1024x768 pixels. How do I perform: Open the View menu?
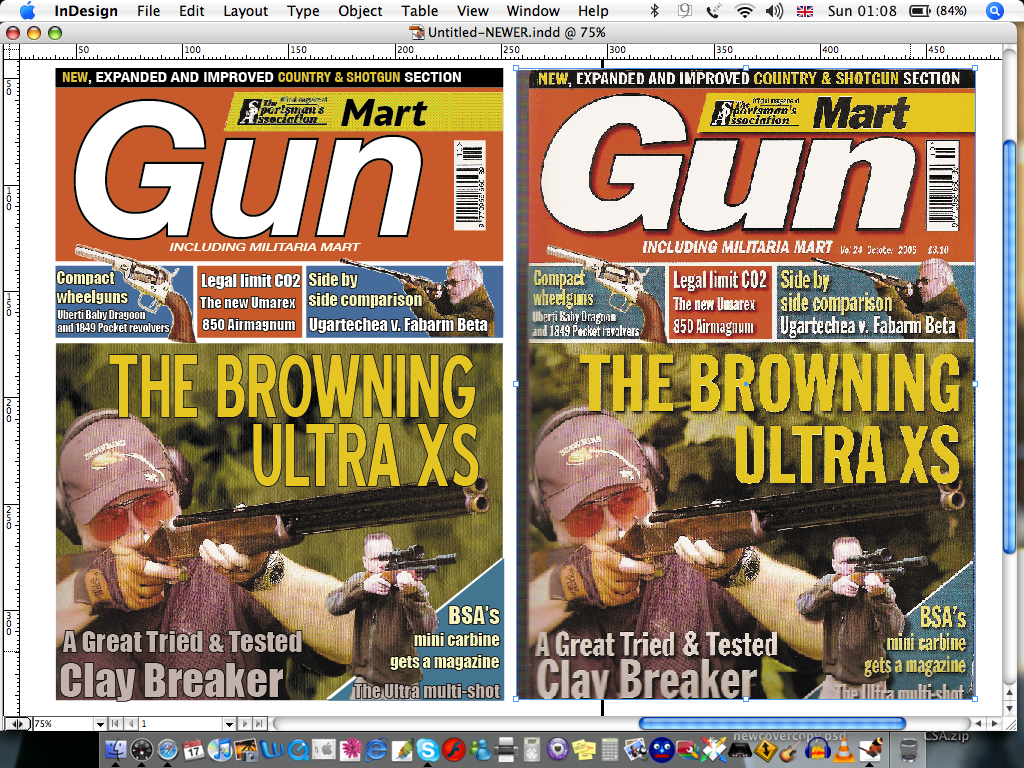pyautogui.click(x=472, y=10)
